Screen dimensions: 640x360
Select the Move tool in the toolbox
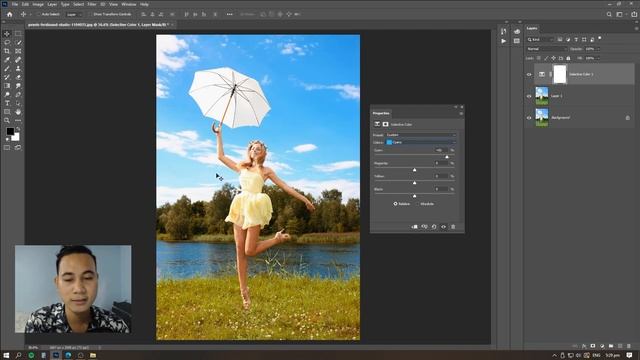(x=7, y=34)
